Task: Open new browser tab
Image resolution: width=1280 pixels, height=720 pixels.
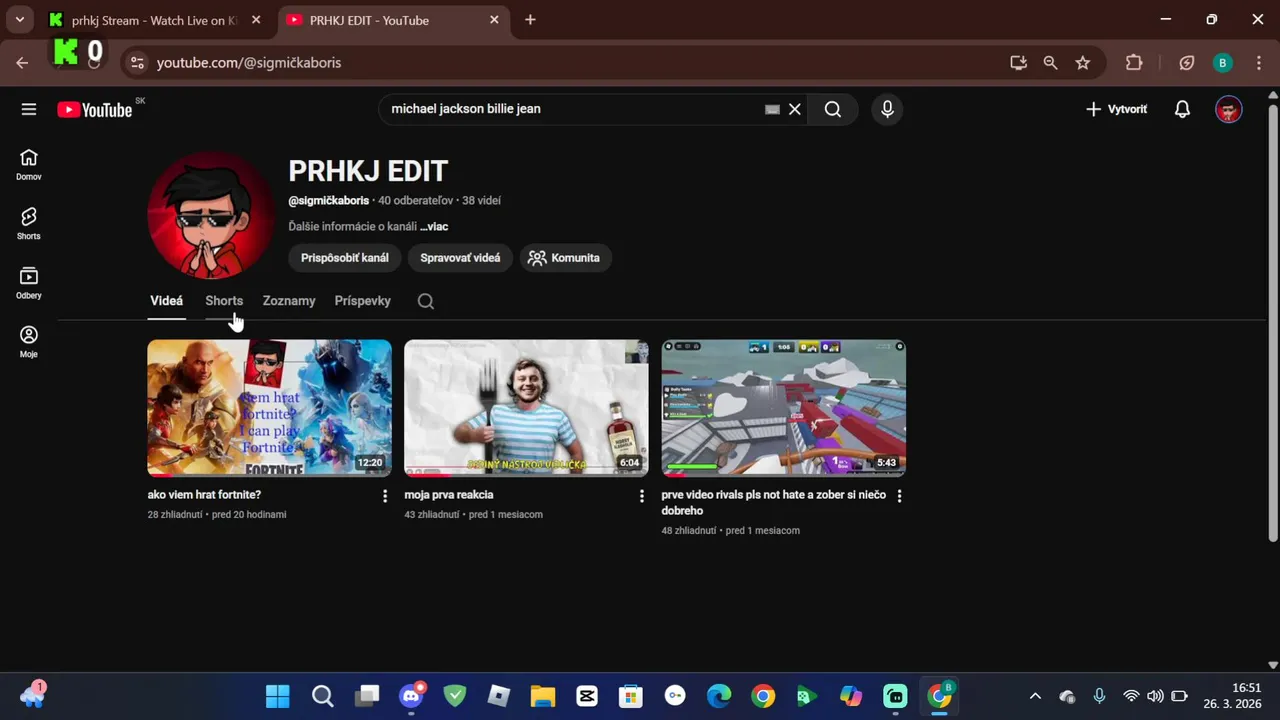Action: pyautogui.click(x=530, y=20)
